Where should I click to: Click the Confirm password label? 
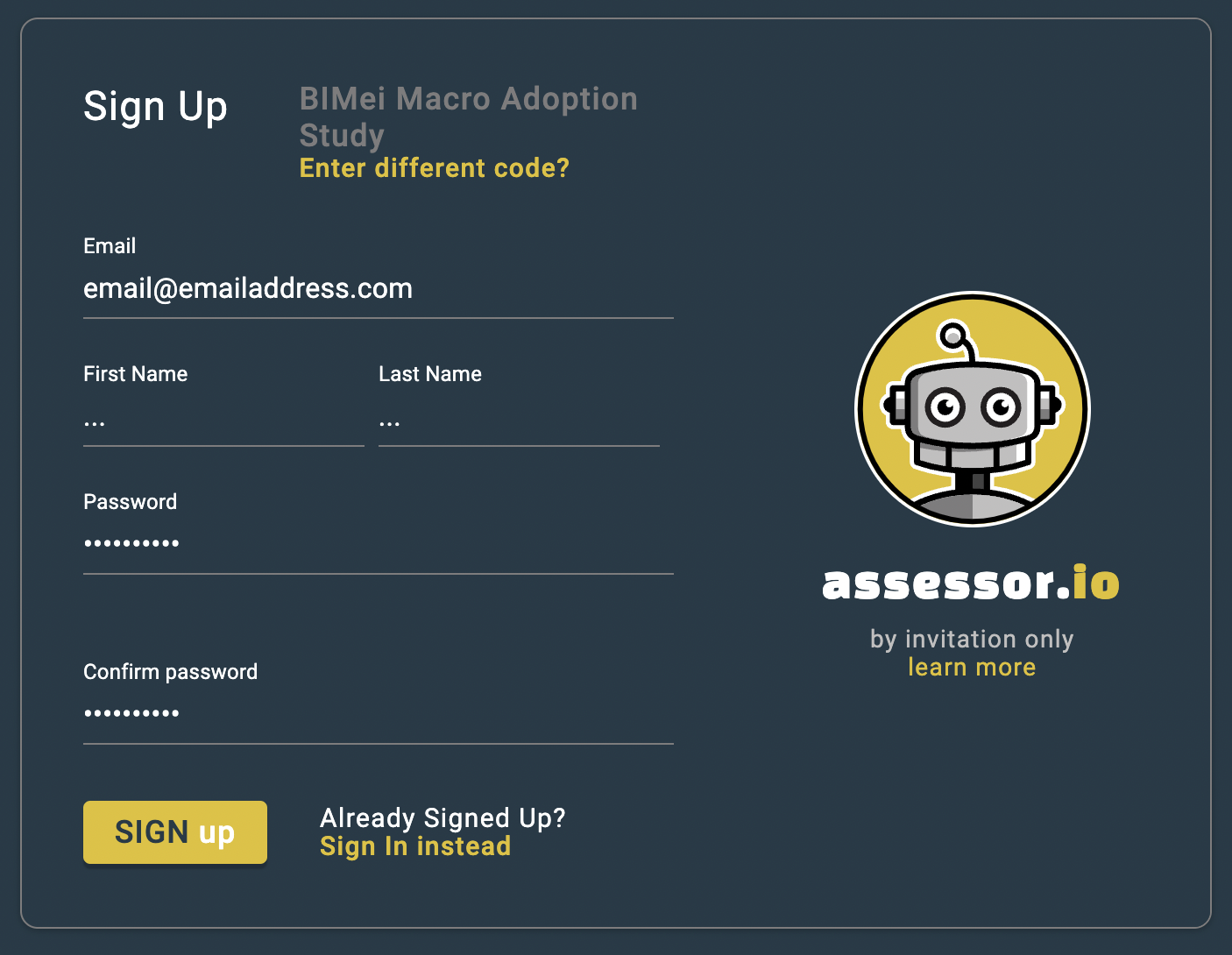tap(170, 672)
